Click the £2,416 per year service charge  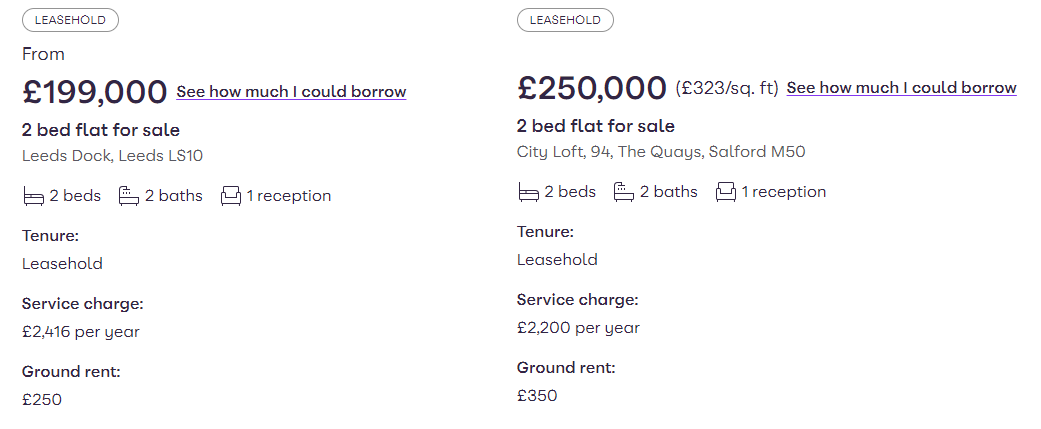point(81,332)
